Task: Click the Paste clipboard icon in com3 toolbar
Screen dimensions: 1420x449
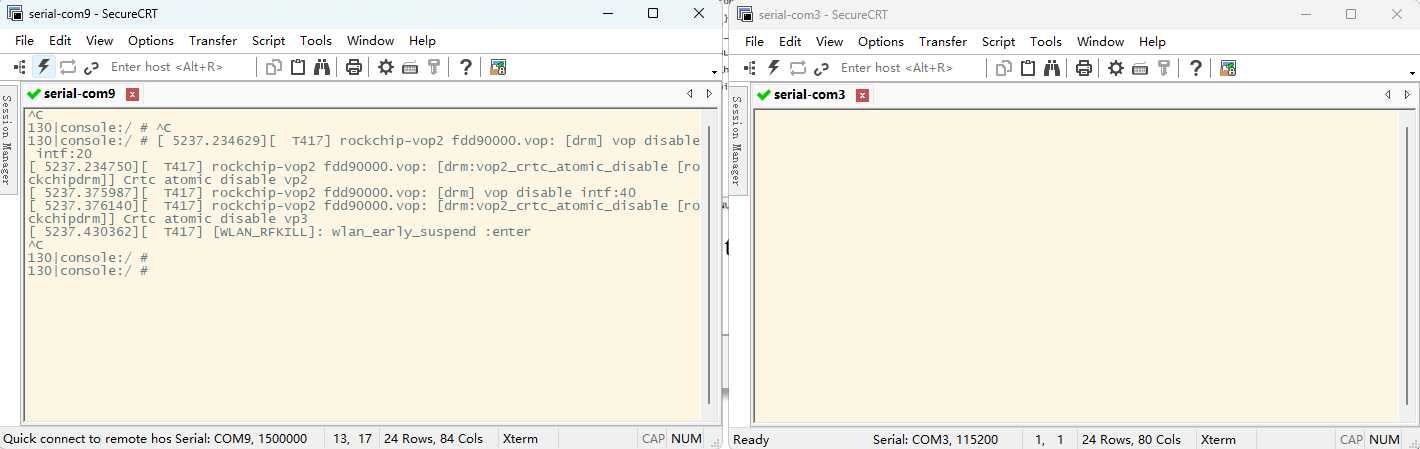Action: (x=1028, y=67)
